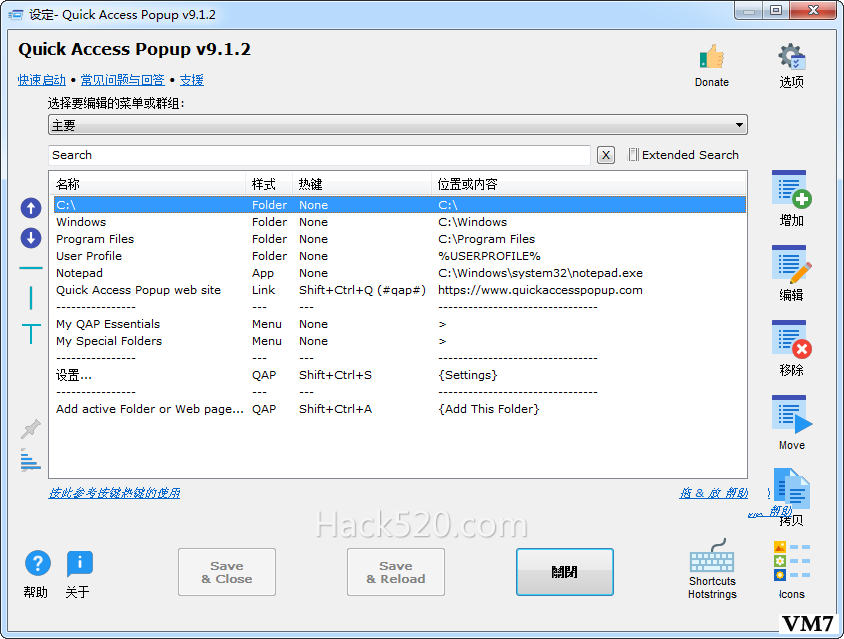Viewport: 844px width, 639px height.
Task: Click the https://www.quickaccesspopup.com location cell
Action: click(x=540, y=290)
